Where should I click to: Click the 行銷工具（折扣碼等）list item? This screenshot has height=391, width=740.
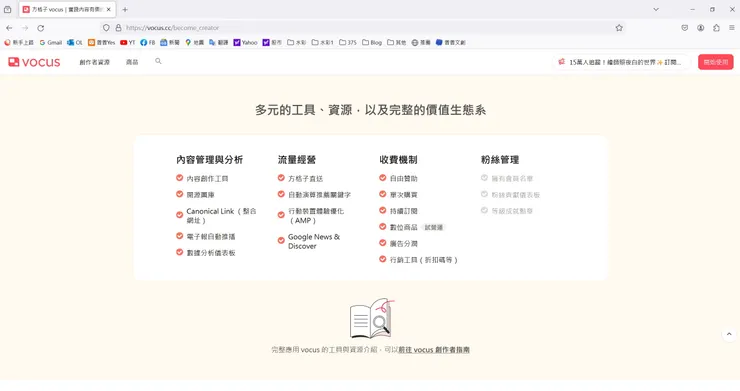click(x=423, y=260)
